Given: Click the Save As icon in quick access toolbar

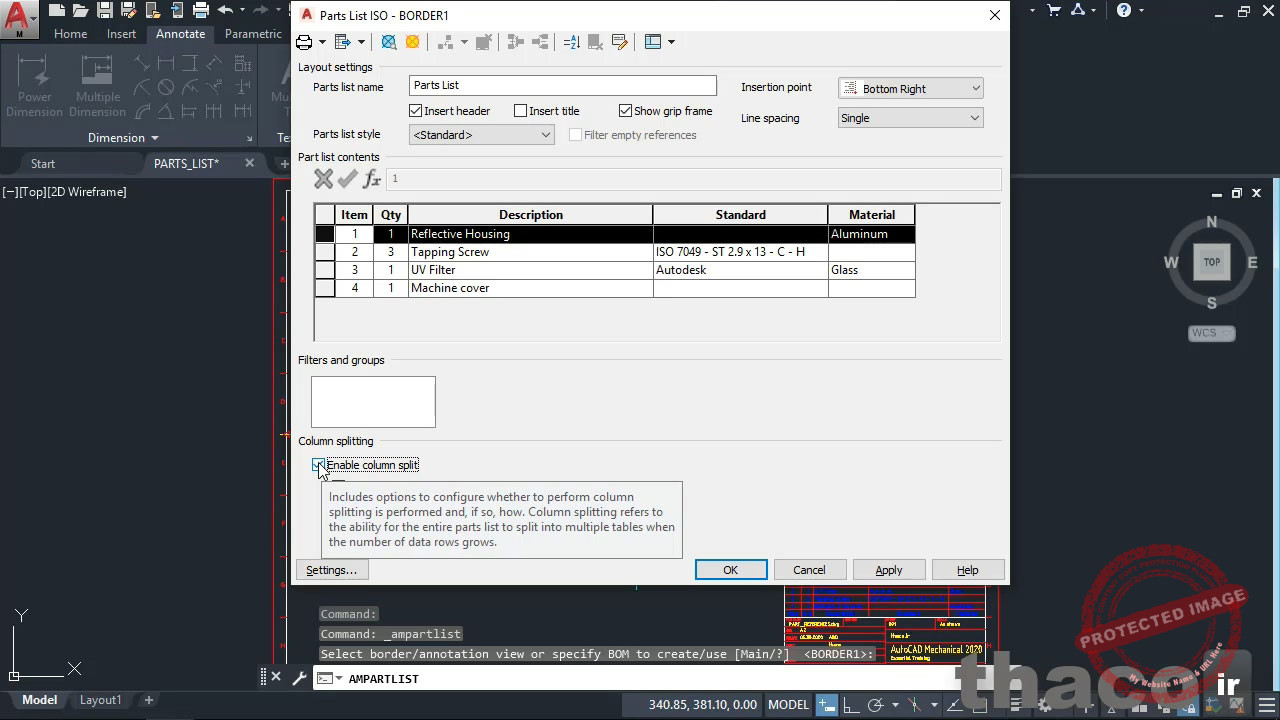Looking at the screenshot, I should pos(128,11).
